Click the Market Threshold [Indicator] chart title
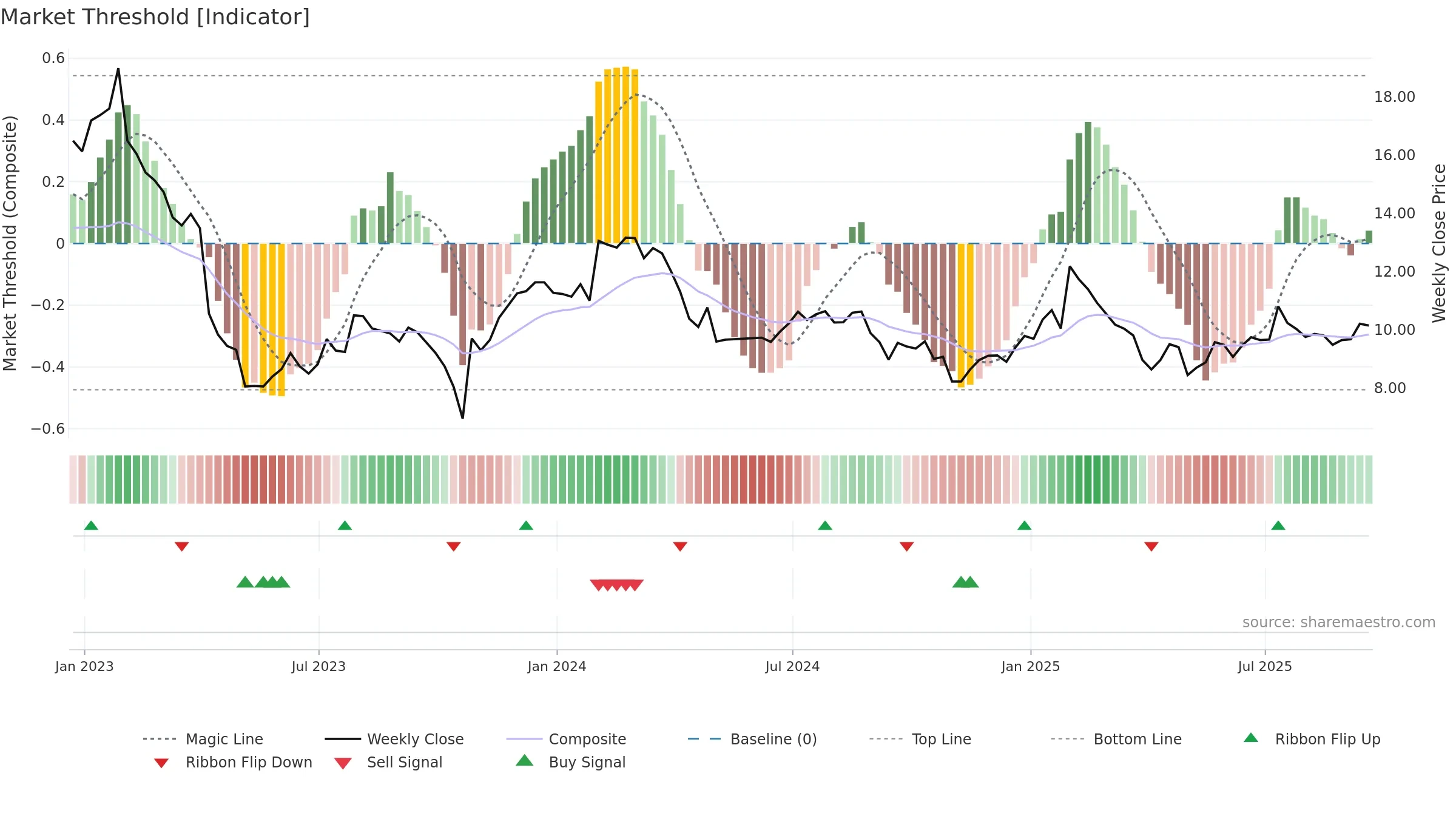 155,17
